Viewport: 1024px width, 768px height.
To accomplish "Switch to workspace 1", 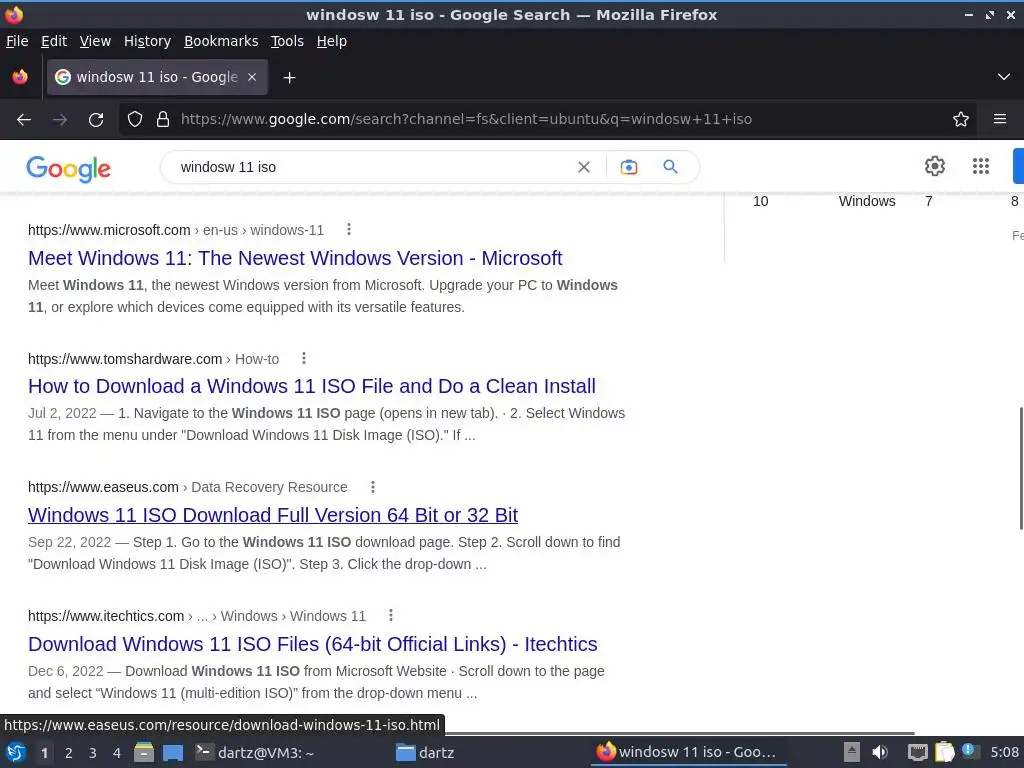I will tap(44, 753).
